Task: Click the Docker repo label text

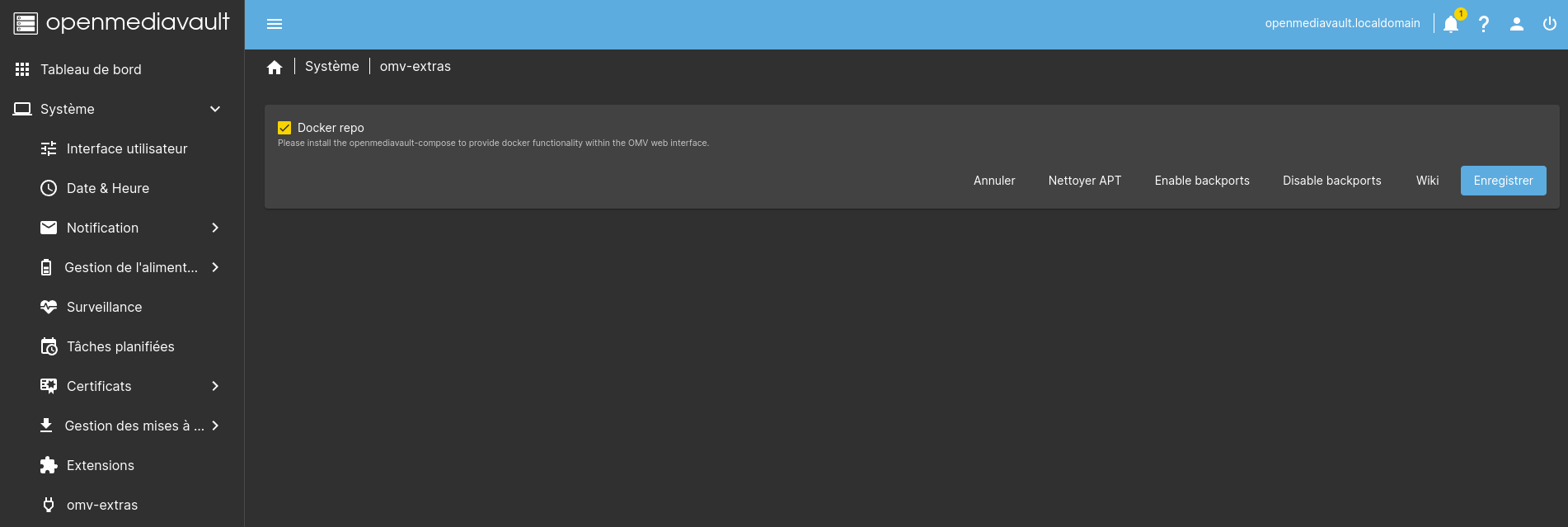Action: coord(331,128)
